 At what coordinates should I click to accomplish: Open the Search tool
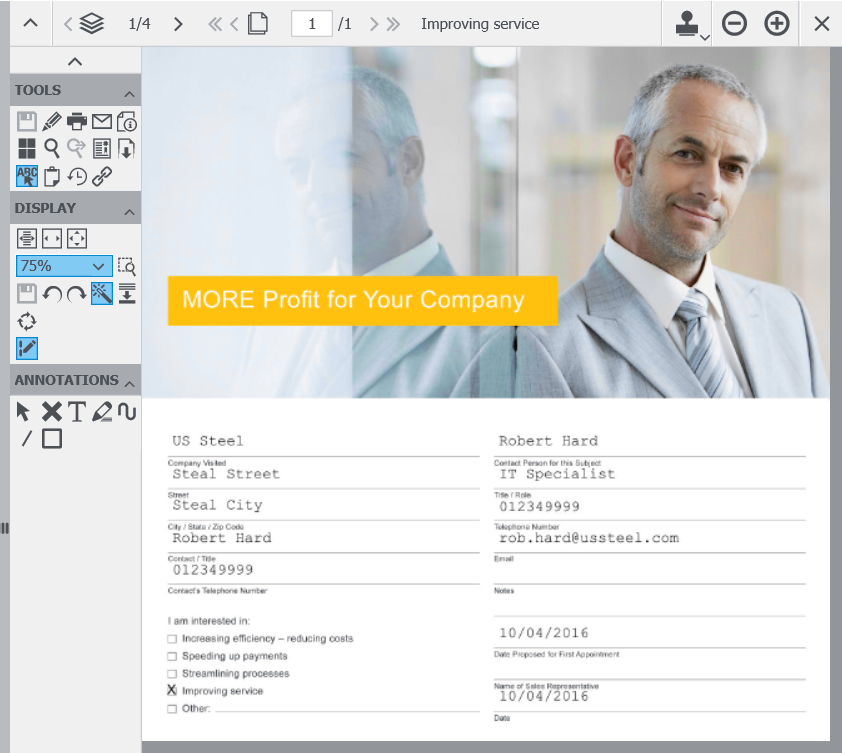point(52,148)
